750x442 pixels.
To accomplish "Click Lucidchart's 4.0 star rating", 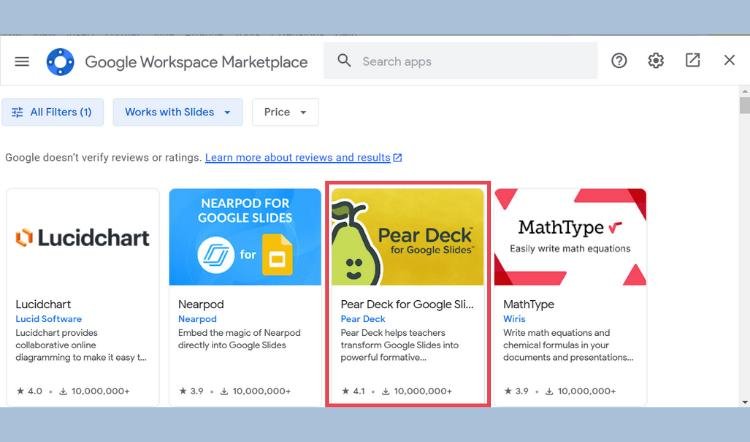I will coord(30,391).
